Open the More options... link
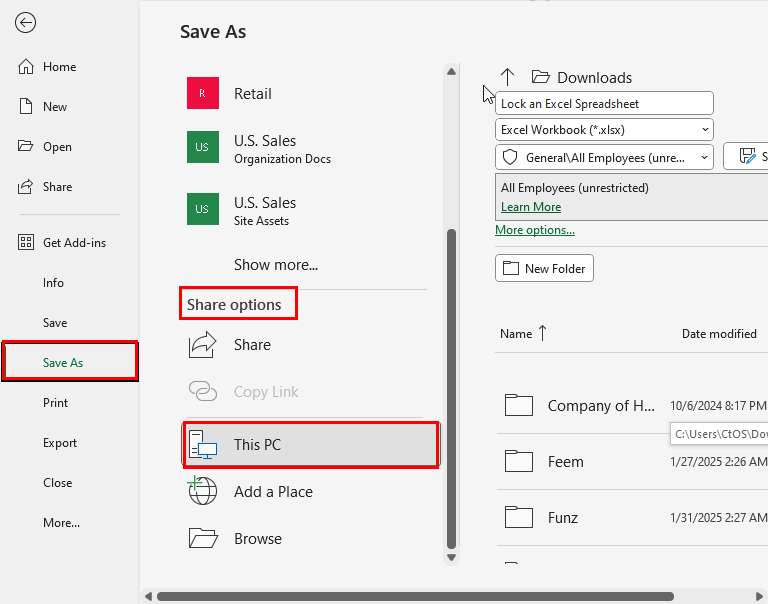This screenshot has height=604, width=768. coord(535,230)
